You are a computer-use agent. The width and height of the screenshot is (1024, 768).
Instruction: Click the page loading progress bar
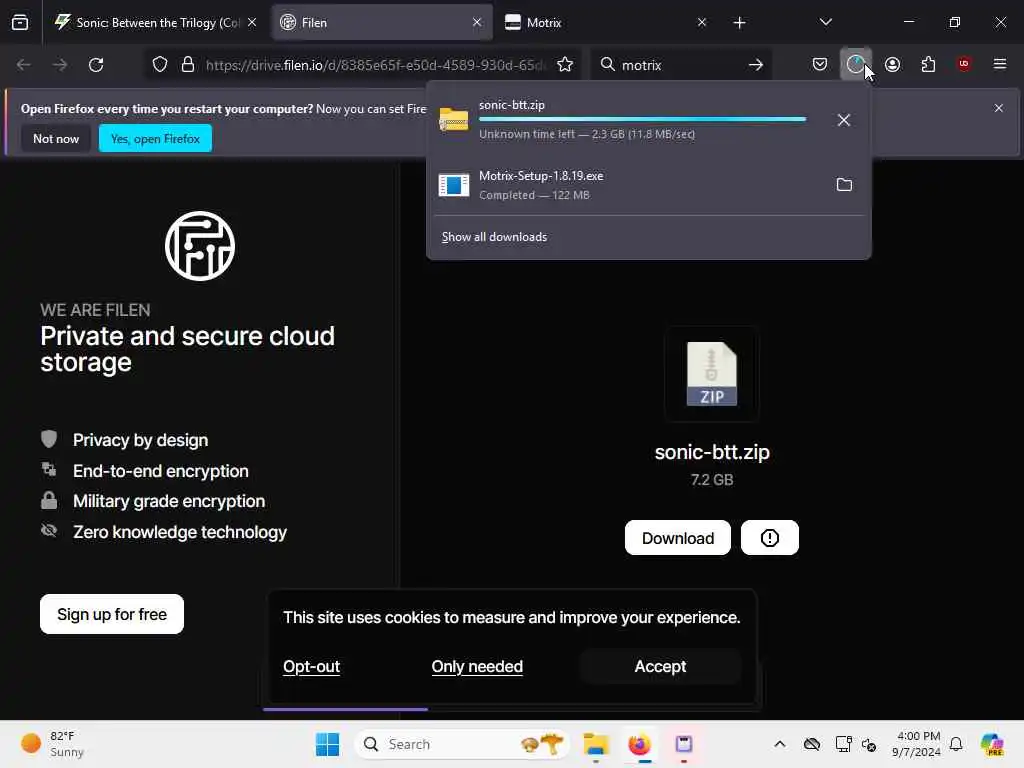(345, 709)
